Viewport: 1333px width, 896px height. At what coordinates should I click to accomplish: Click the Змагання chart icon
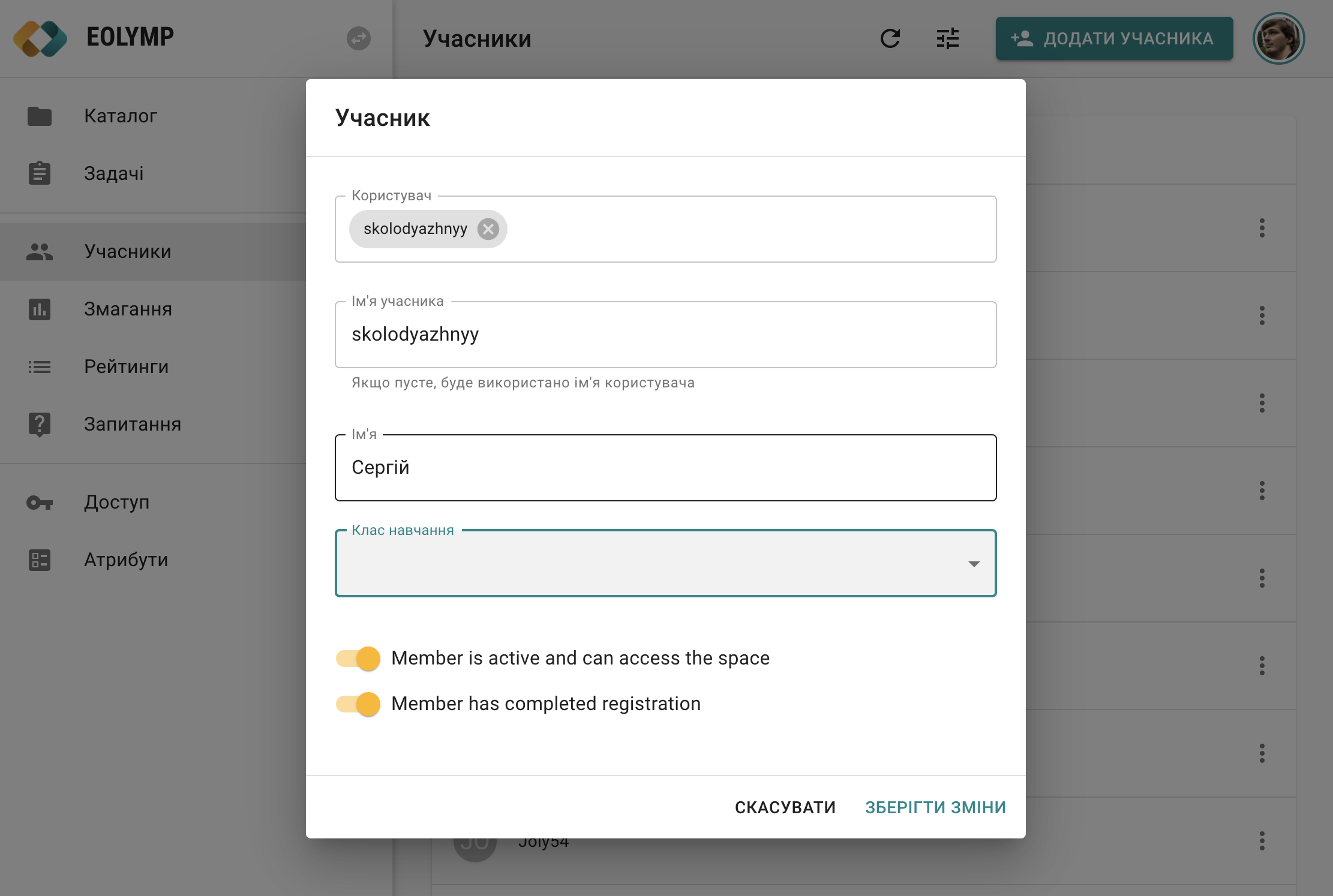tap(40, 309)
